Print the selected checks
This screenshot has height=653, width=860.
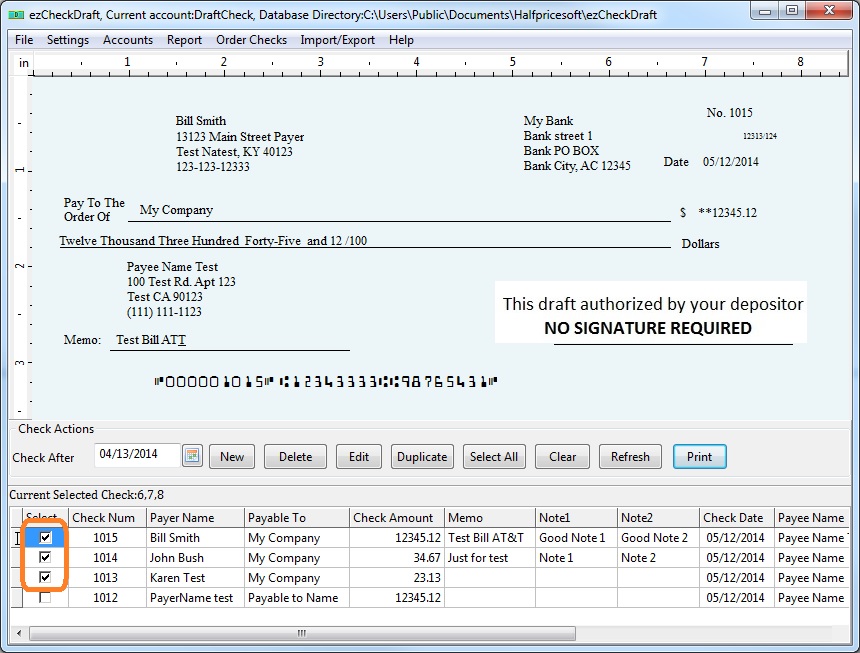point(699,456)
